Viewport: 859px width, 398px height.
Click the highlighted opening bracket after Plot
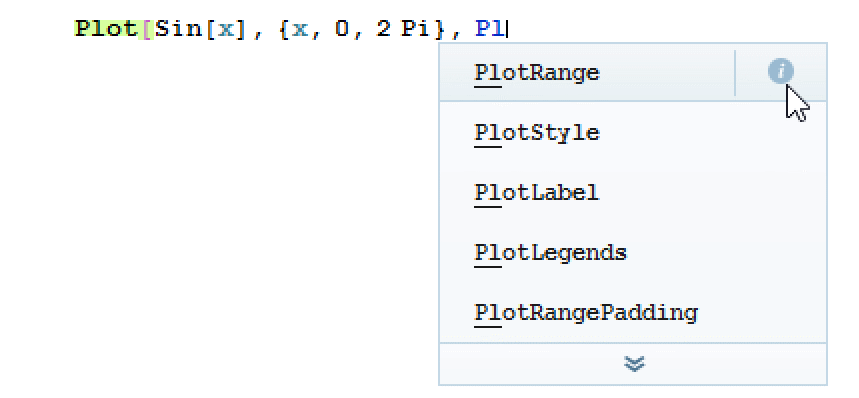148,28
